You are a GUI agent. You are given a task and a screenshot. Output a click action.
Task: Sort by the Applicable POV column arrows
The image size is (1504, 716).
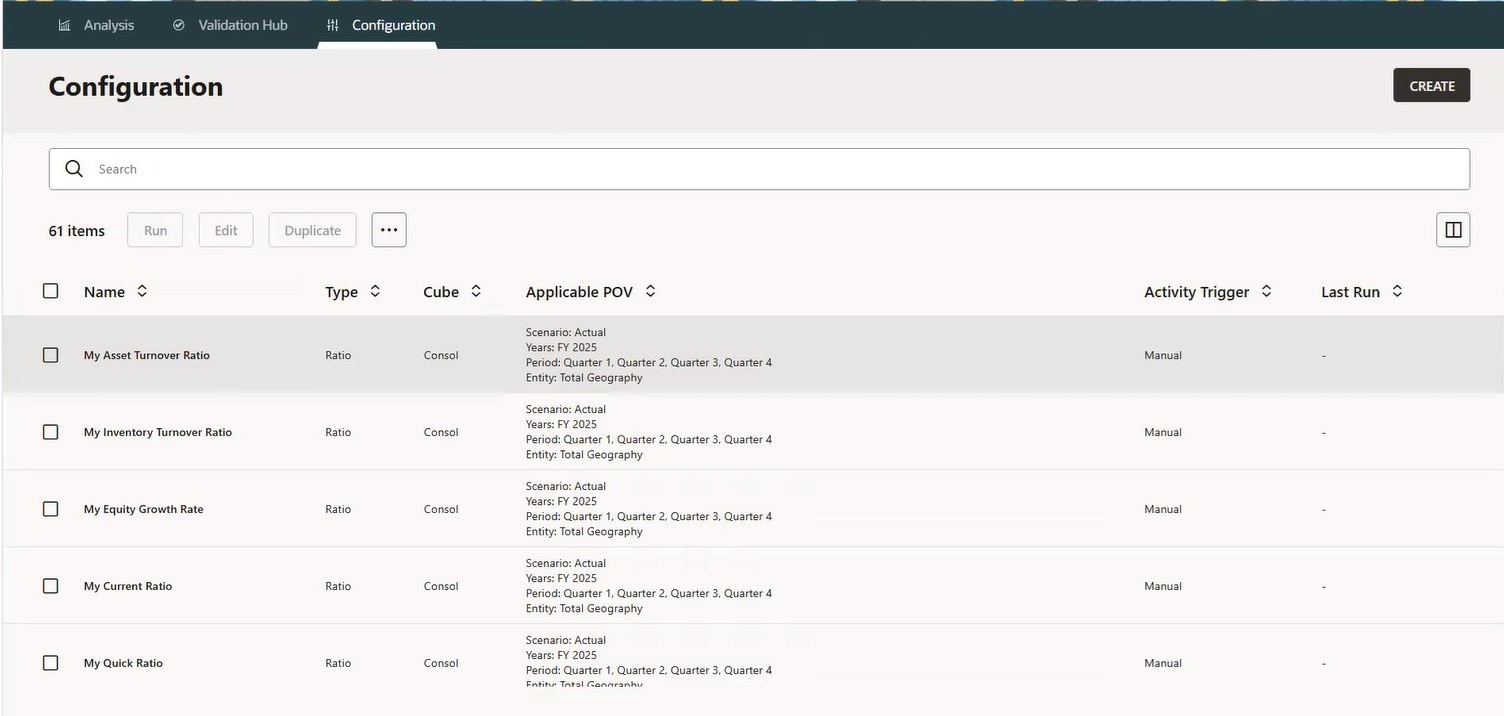click(x=650, y=291)
